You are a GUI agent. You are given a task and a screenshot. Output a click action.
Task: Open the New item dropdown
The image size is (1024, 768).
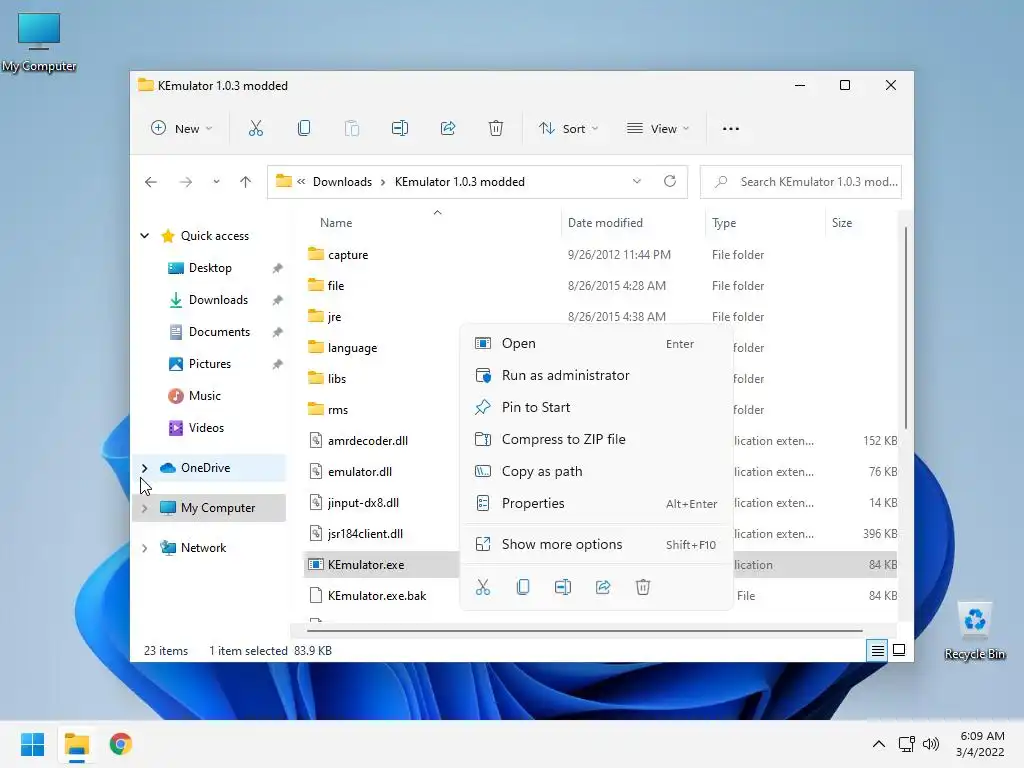182,129
